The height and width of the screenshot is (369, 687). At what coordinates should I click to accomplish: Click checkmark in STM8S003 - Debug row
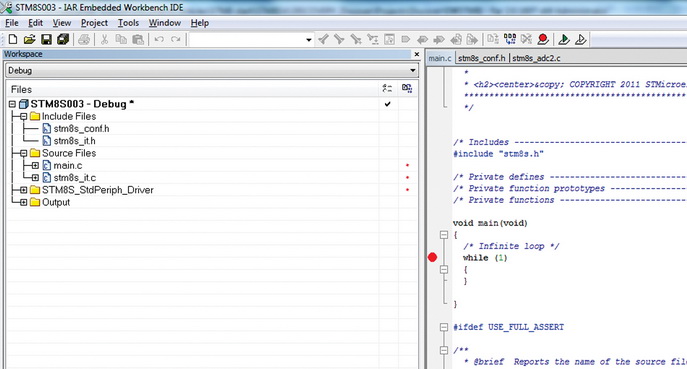tap(387, 104)
